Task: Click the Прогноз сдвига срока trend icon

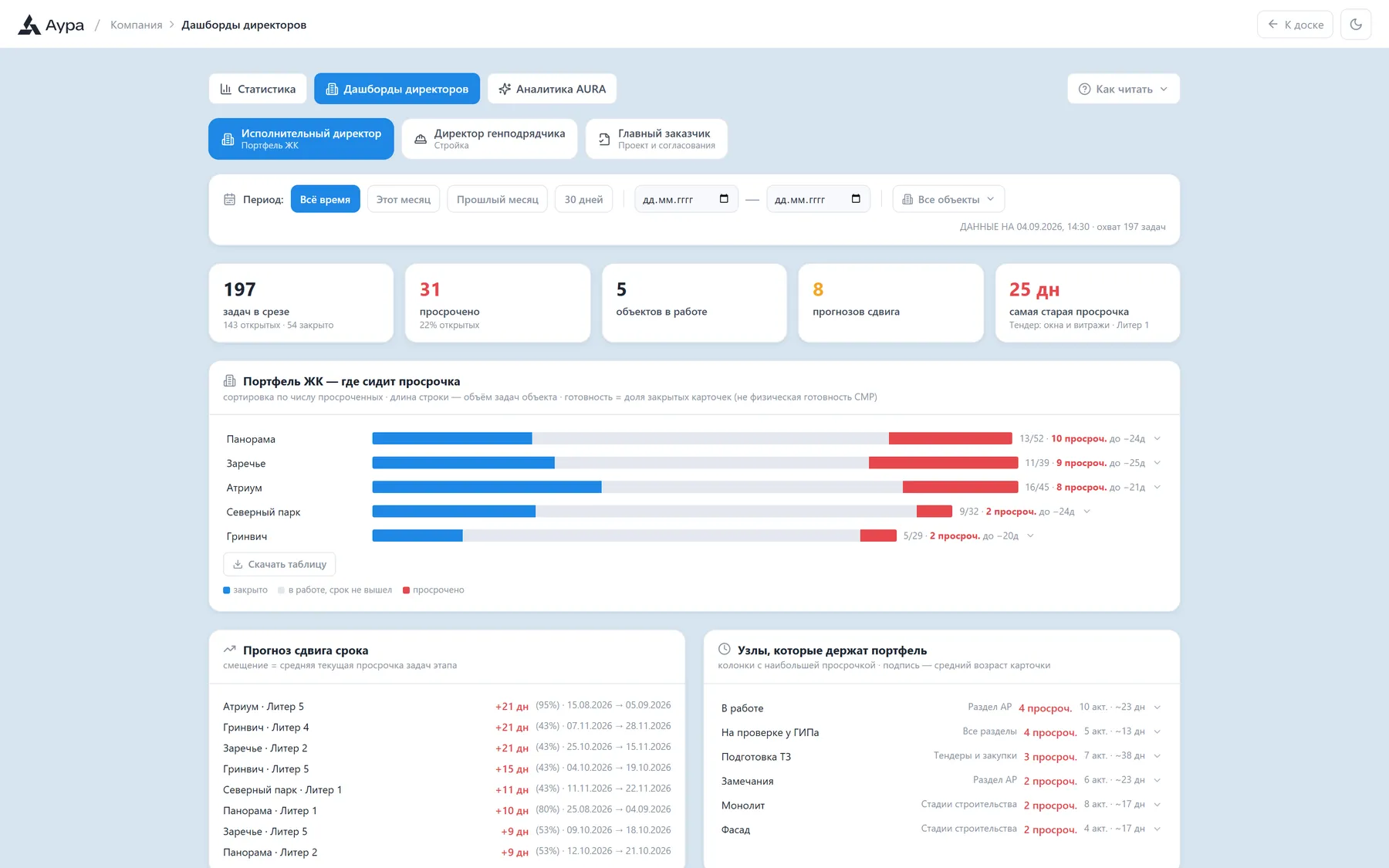Action: pyautogui.click(x=229, y=650)
